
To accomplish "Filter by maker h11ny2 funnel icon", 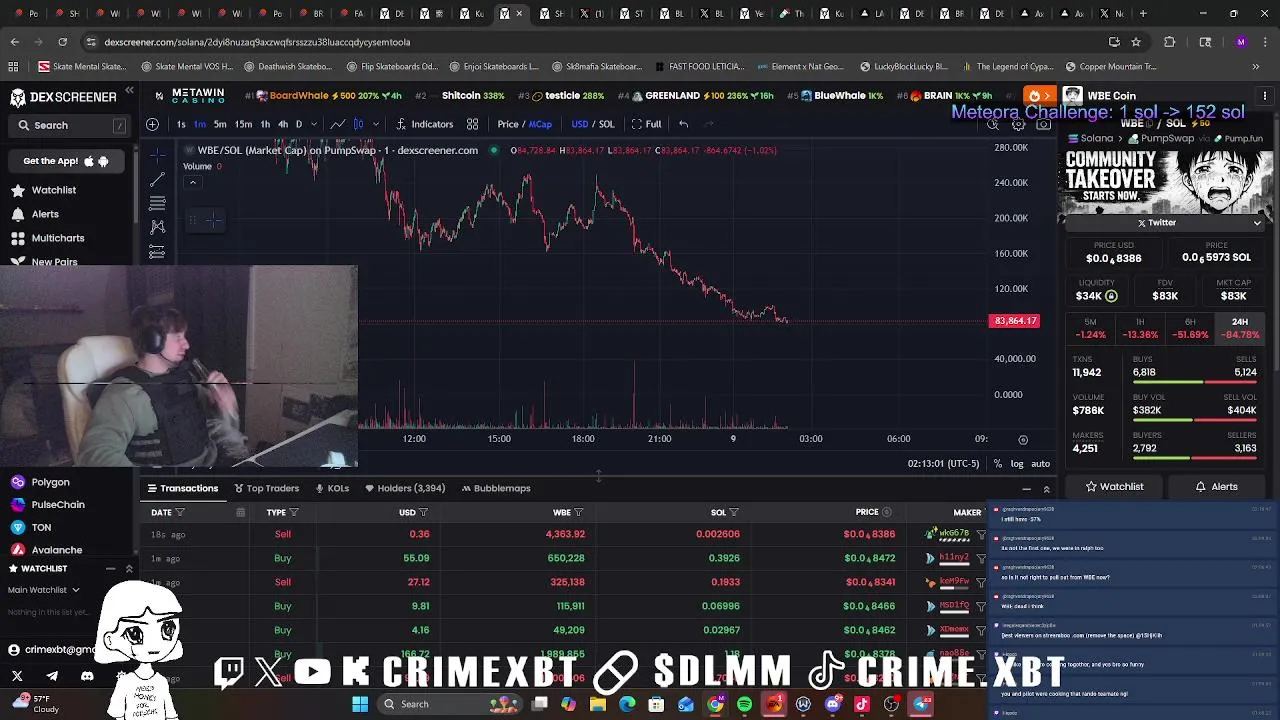I will click(x=981, y=558).
